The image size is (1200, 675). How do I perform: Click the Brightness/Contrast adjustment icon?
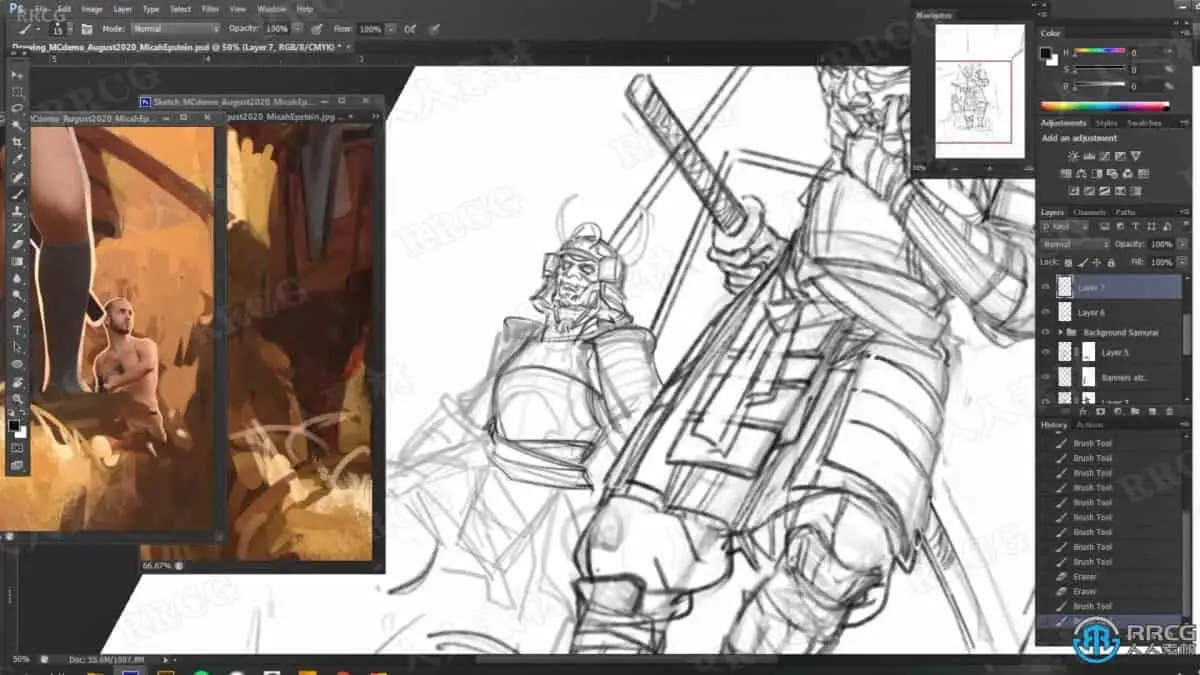click(x=1073, y=157)
